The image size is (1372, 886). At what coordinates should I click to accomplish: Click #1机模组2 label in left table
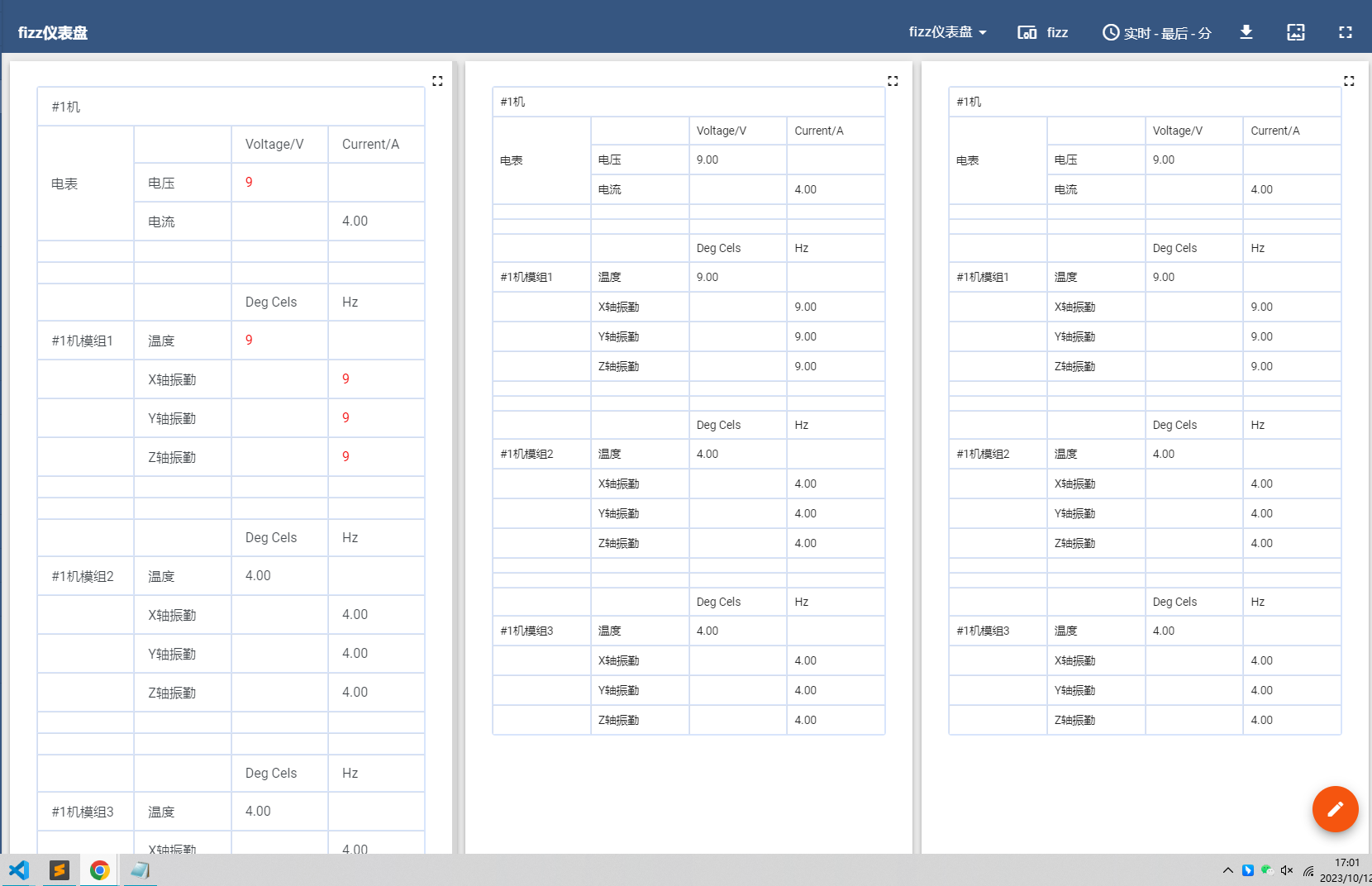click(x=83, y=576)
